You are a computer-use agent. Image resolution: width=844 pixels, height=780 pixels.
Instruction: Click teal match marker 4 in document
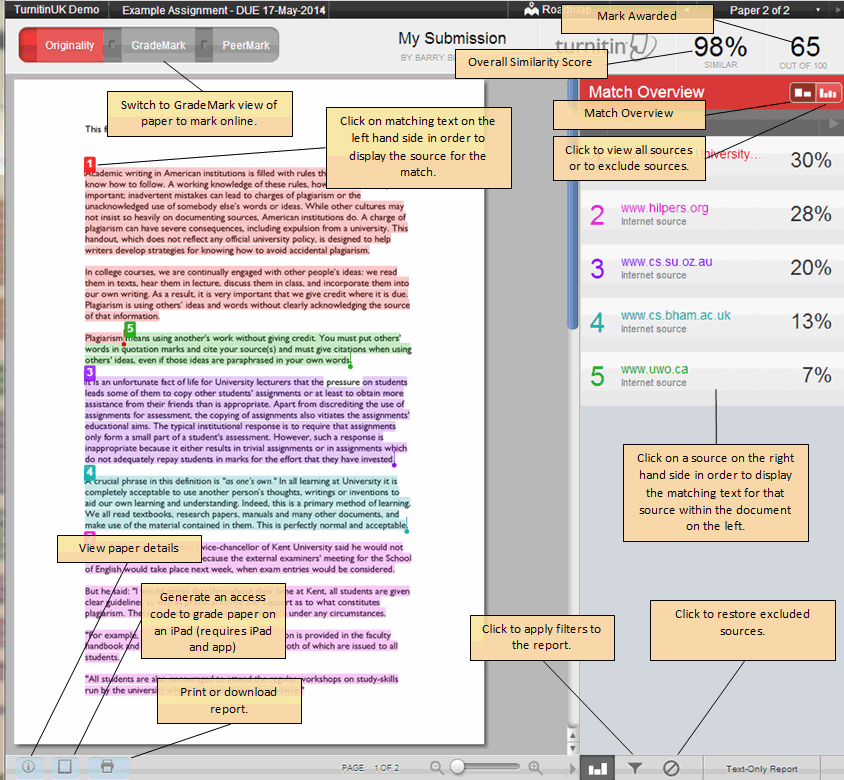[x=89, y=472]
